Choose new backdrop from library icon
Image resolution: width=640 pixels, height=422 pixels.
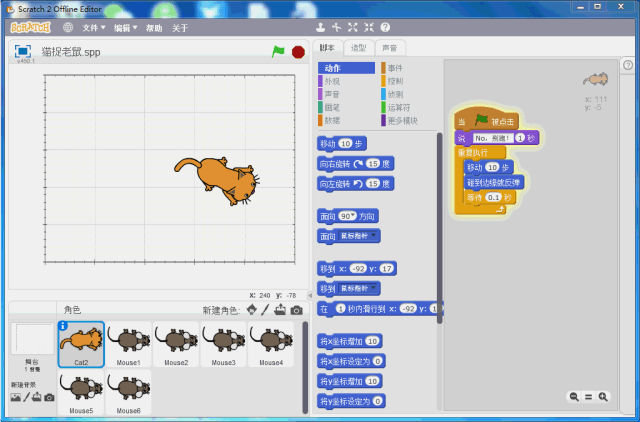[16, 397]
